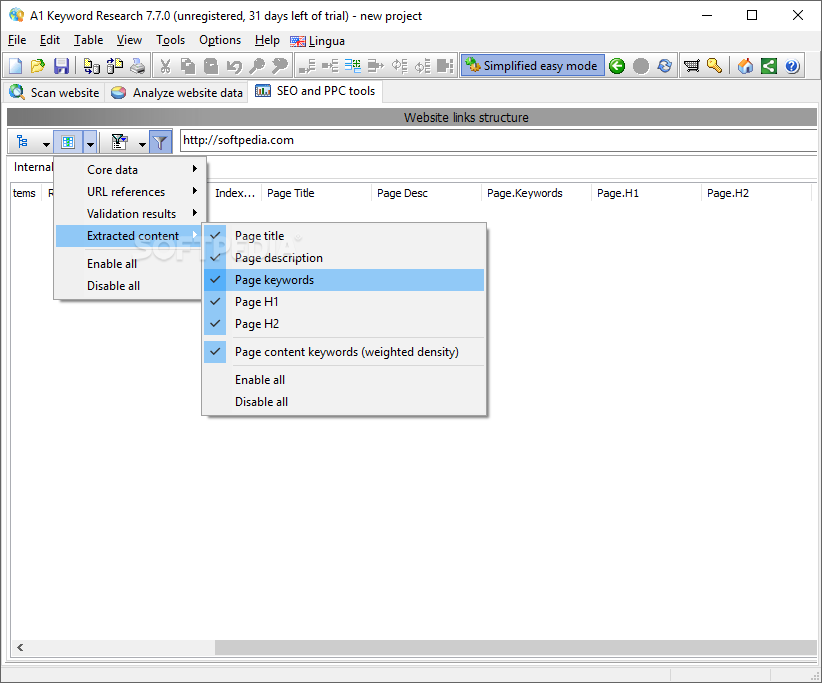This screenshot has height=683, width=822.
Task: Click the grey round stop icon
Action: click(x=641, y=66)
